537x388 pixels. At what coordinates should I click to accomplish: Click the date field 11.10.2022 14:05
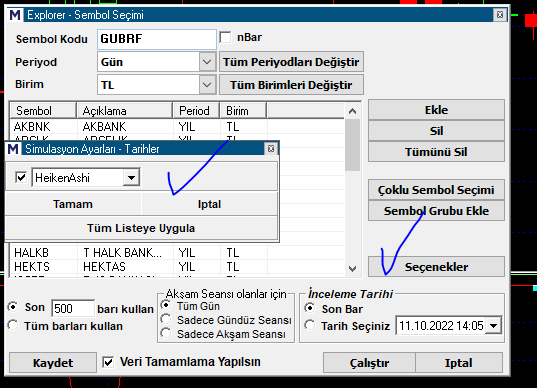coord(441,325)
